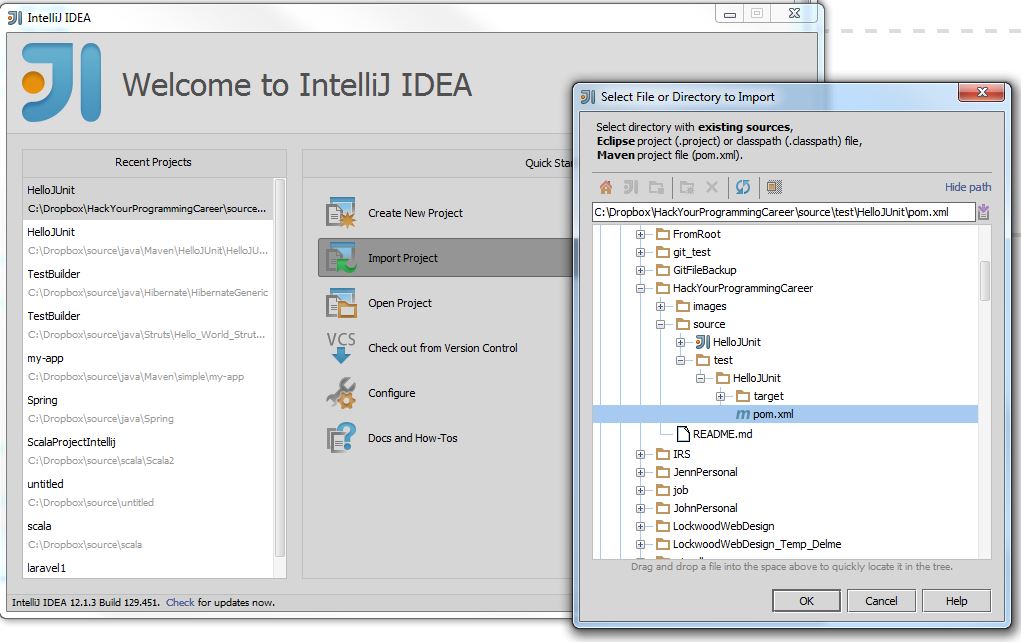Open the Configure entry
The width and height of the screenshot is (1021, 642).
pyautogui.click(x=391, y=393)
